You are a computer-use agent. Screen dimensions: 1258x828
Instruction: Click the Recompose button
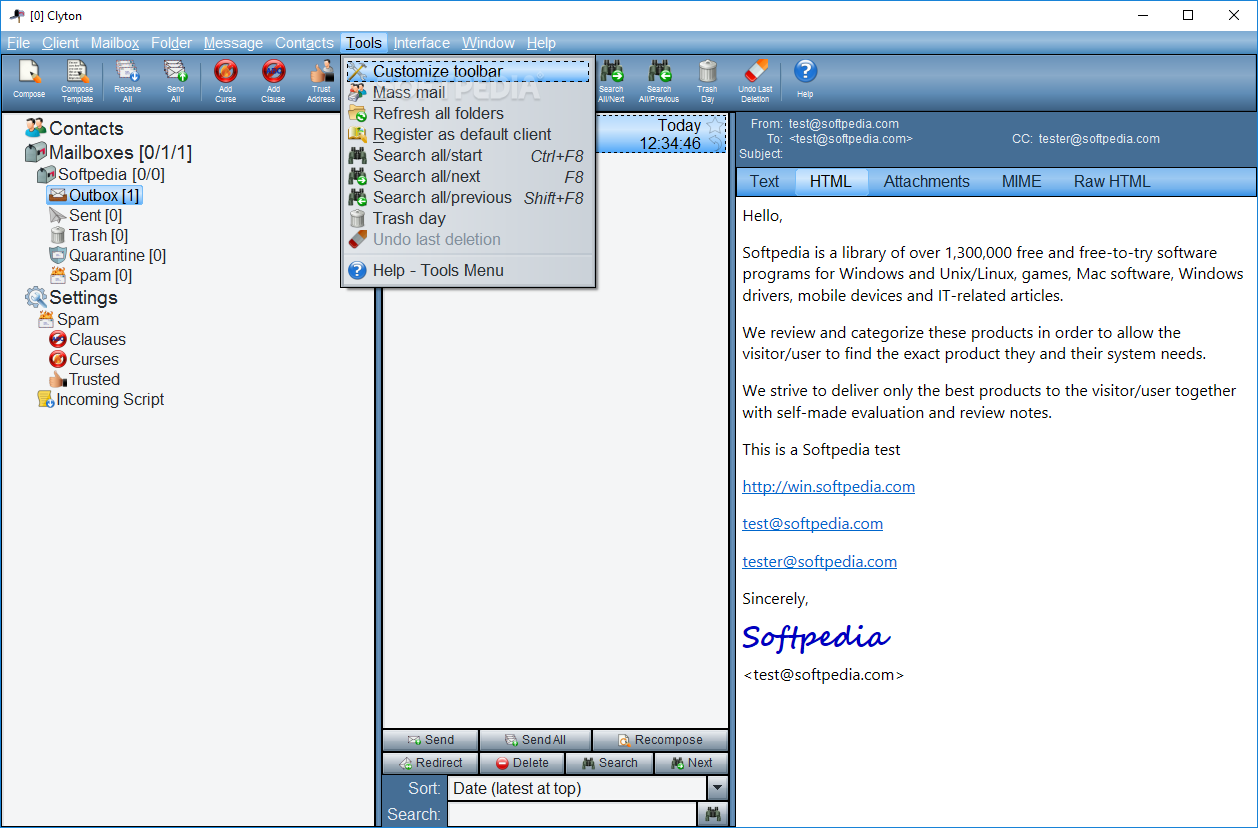click(x=660, y=740)
